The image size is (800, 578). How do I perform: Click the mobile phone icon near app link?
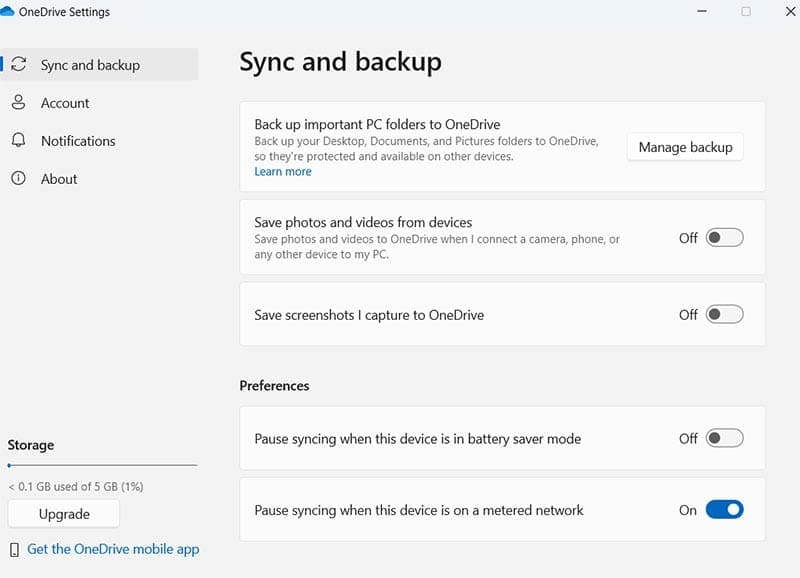tap(14, 549)
